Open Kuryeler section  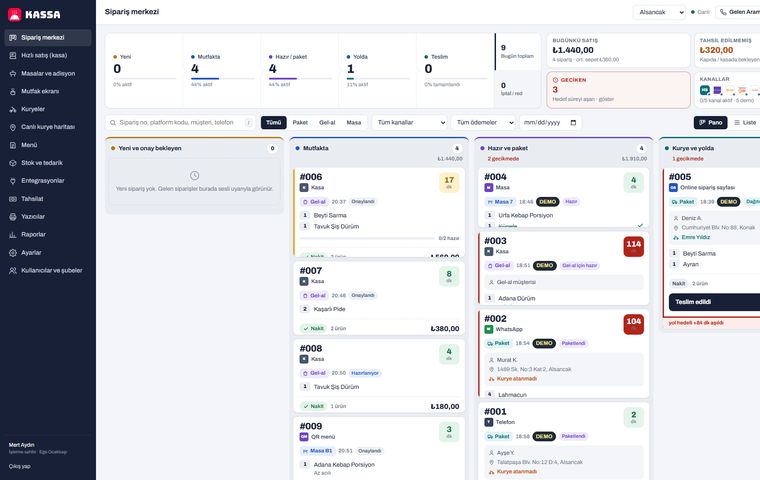tap(48, 109)
